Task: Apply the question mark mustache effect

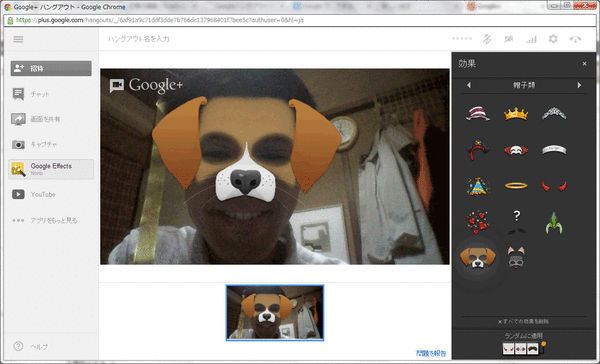Action: tap(516, 222)
